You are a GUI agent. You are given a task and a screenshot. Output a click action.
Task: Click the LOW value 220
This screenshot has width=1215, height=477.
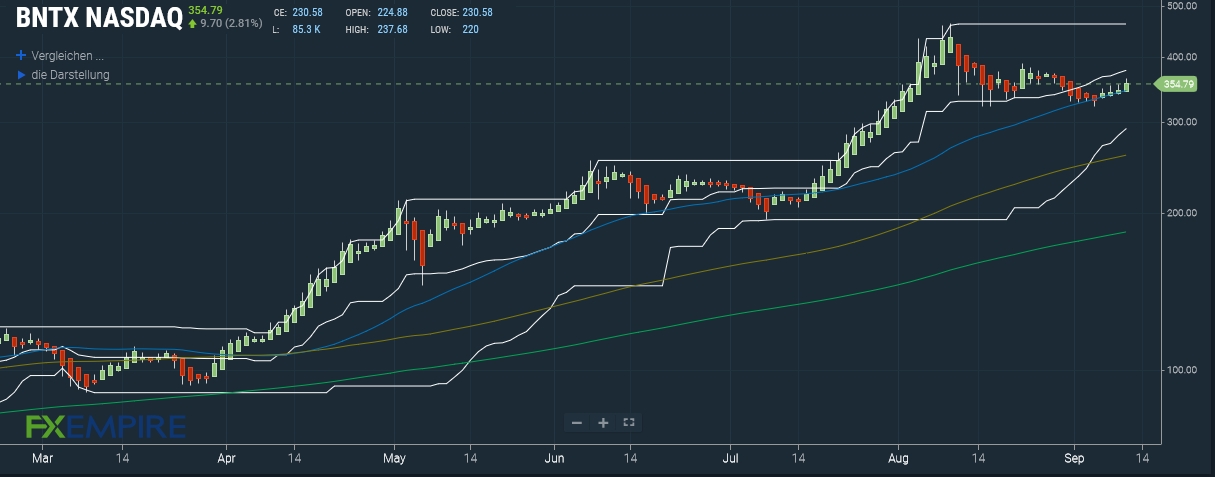click(470, 29)
